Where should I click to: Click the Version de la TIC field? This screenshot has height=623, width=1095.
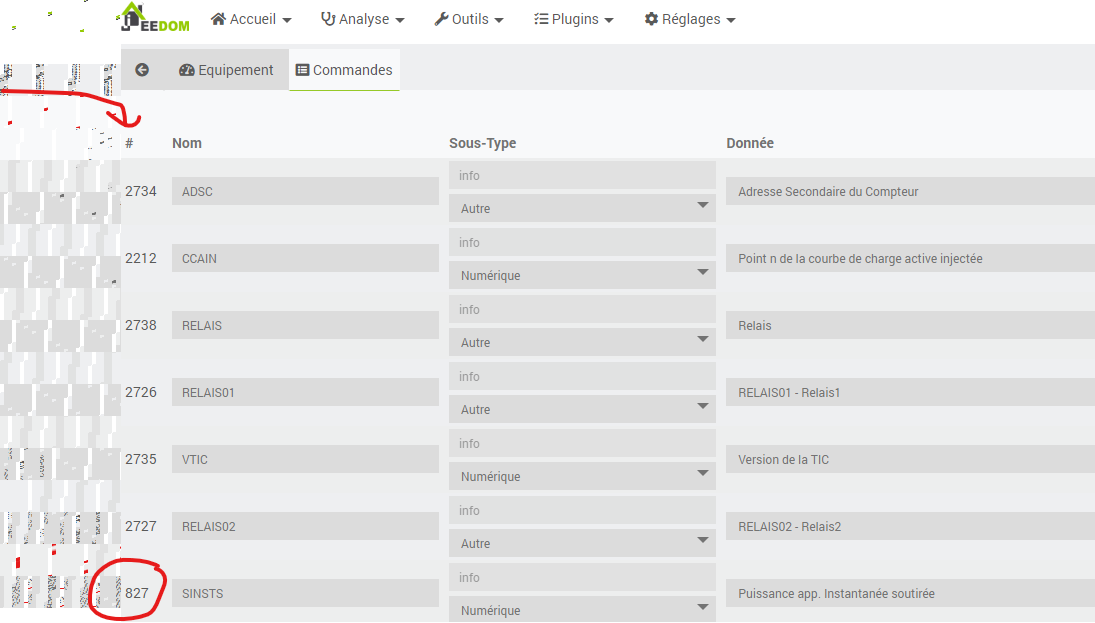[910, 459]
